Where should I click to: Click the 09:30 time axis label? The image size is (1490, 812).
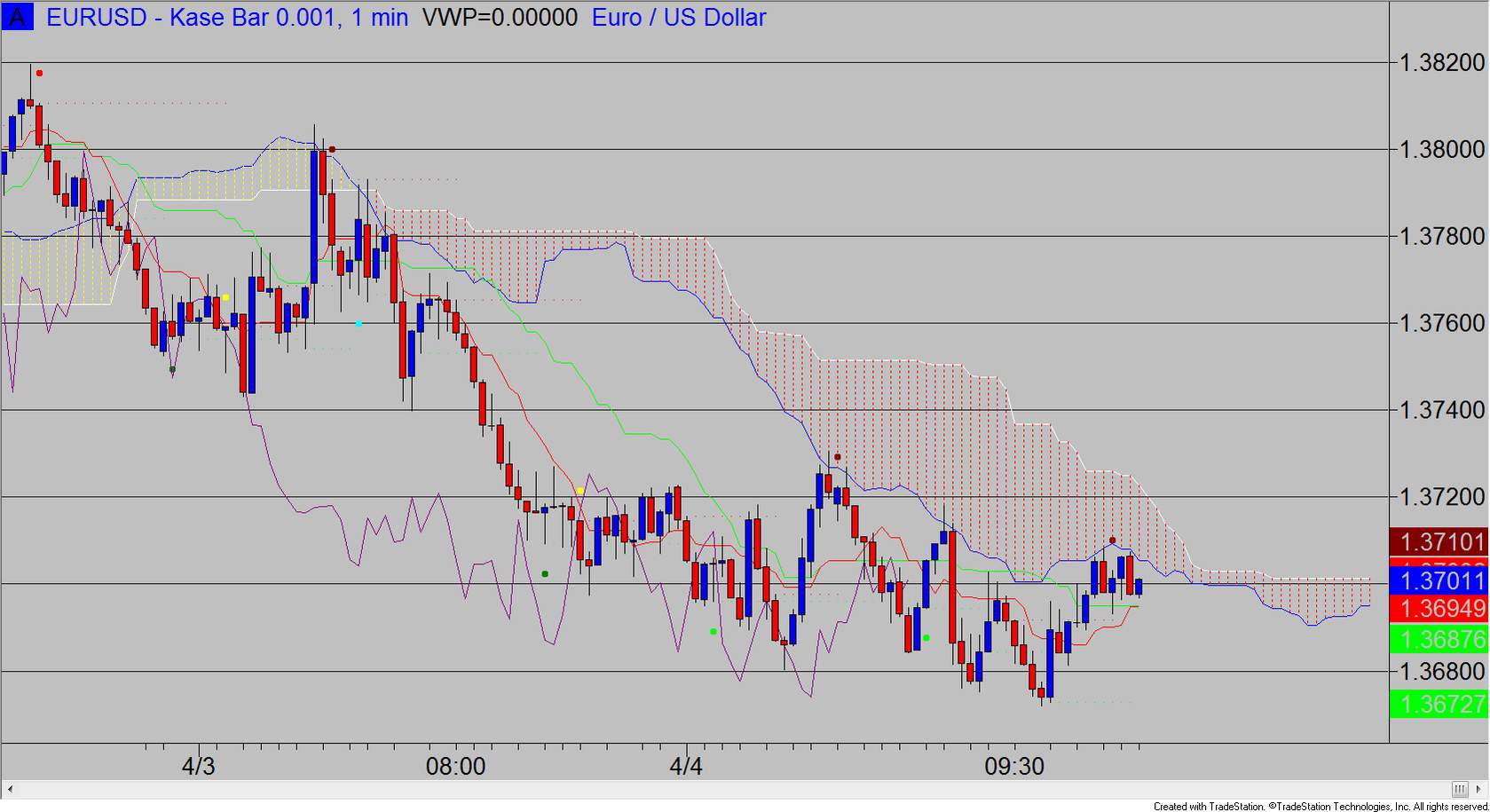pyautogui.click(x=1015, y=766)
